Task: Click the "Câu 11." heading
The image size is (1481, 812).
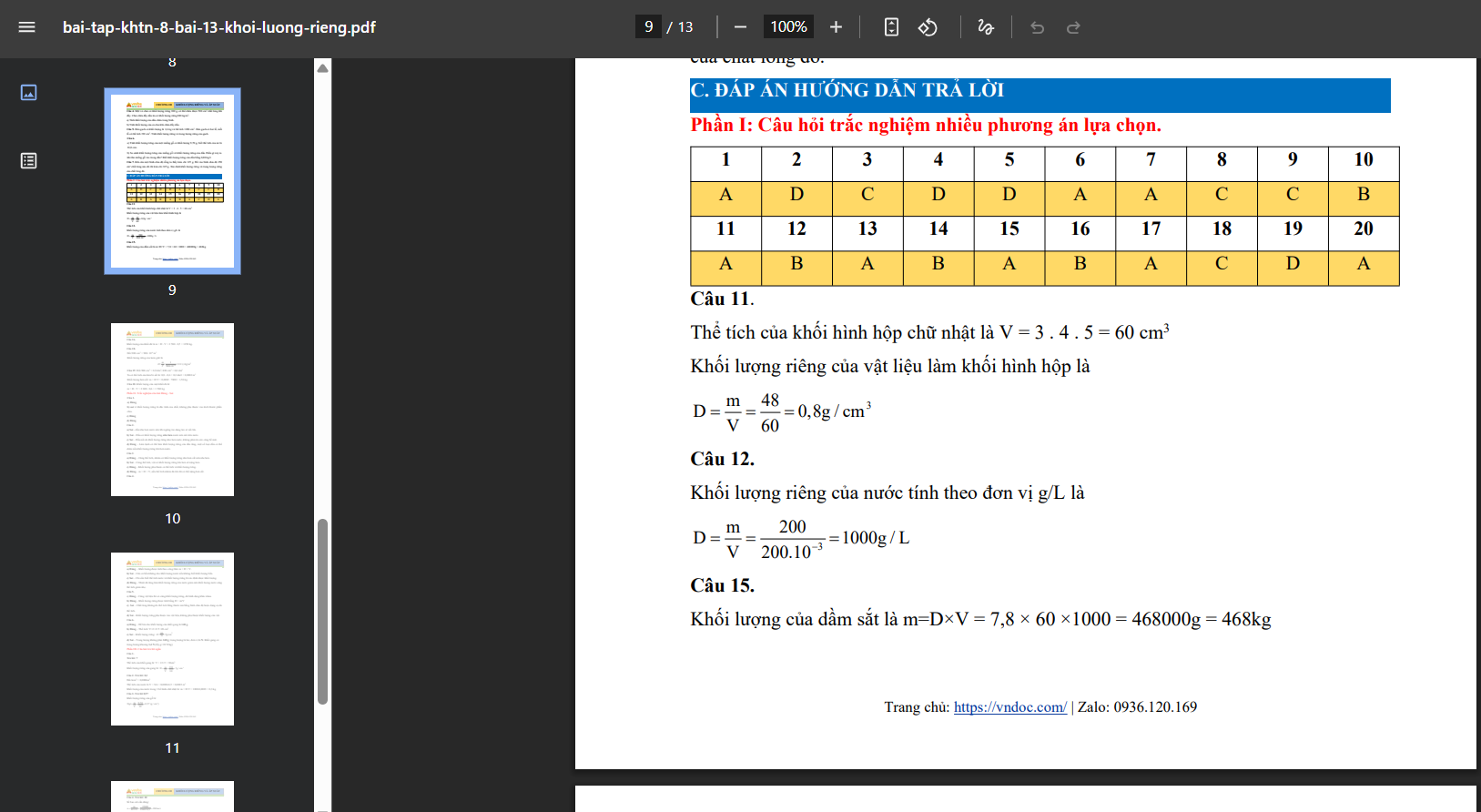Action: [x=722, y=299]
